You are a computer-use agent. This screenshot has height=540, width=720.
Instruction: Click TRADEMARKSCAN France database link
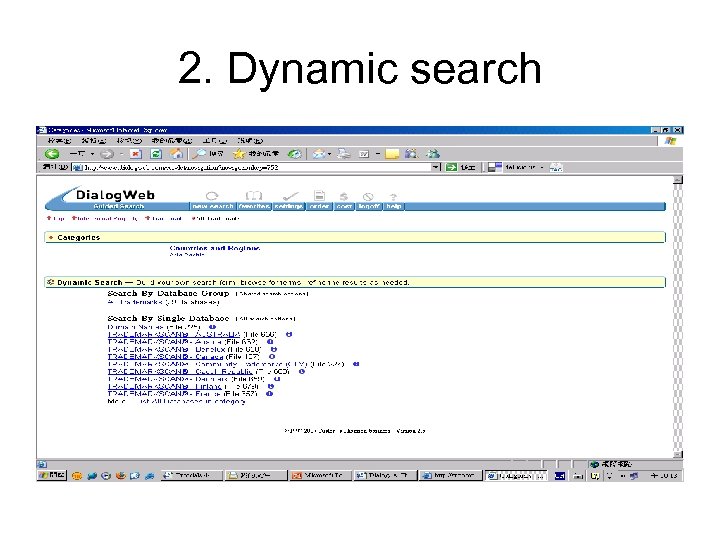click(x=164, y=394)
